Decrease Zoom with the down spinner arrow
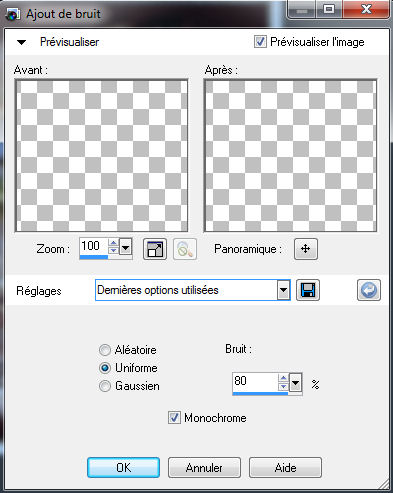This screenshot has width=393, height=493. click(113, 250)
